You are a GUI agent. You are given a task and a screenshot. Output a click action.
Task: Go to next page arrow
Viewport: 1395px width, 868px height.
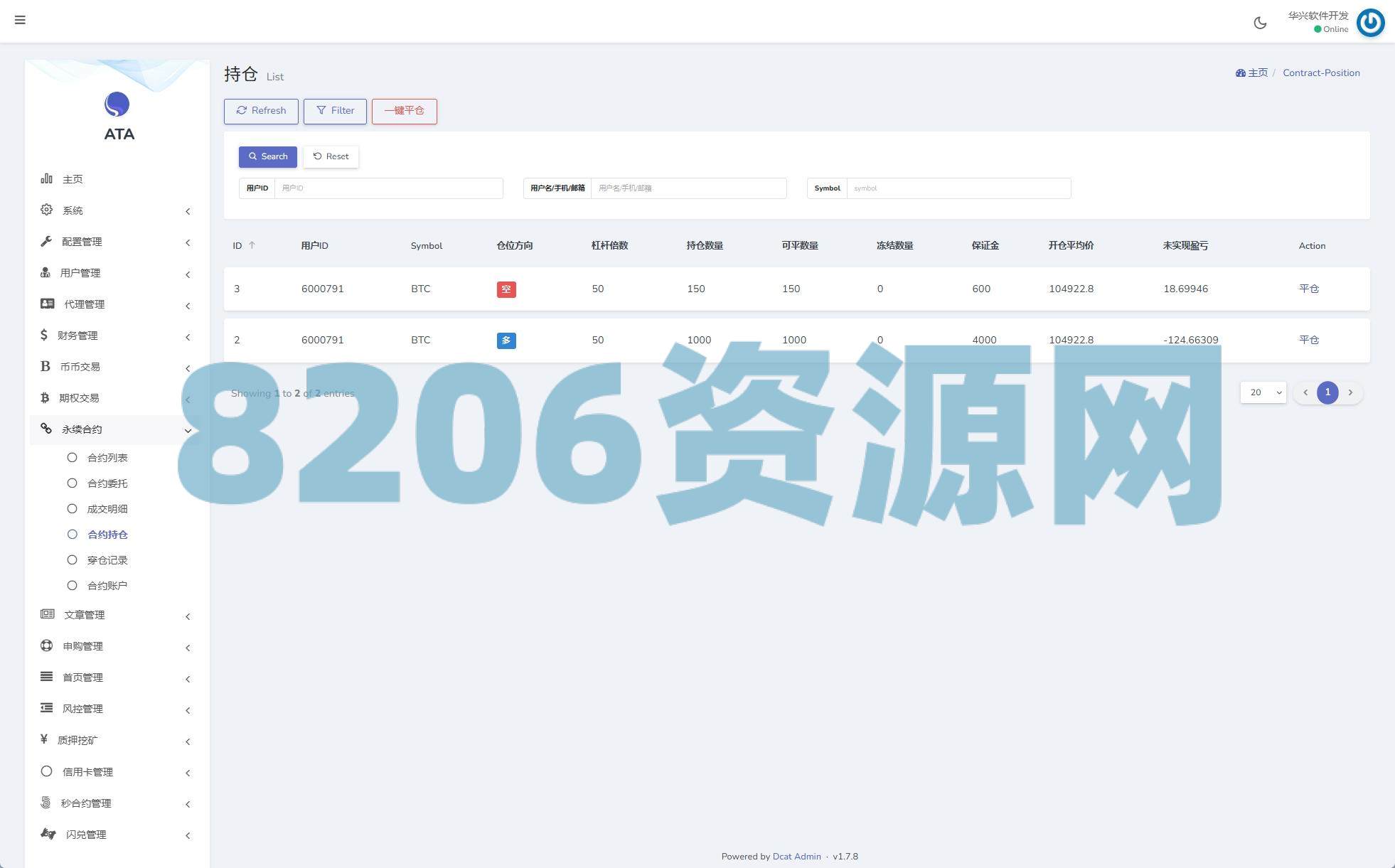[x=1350, y=392]
